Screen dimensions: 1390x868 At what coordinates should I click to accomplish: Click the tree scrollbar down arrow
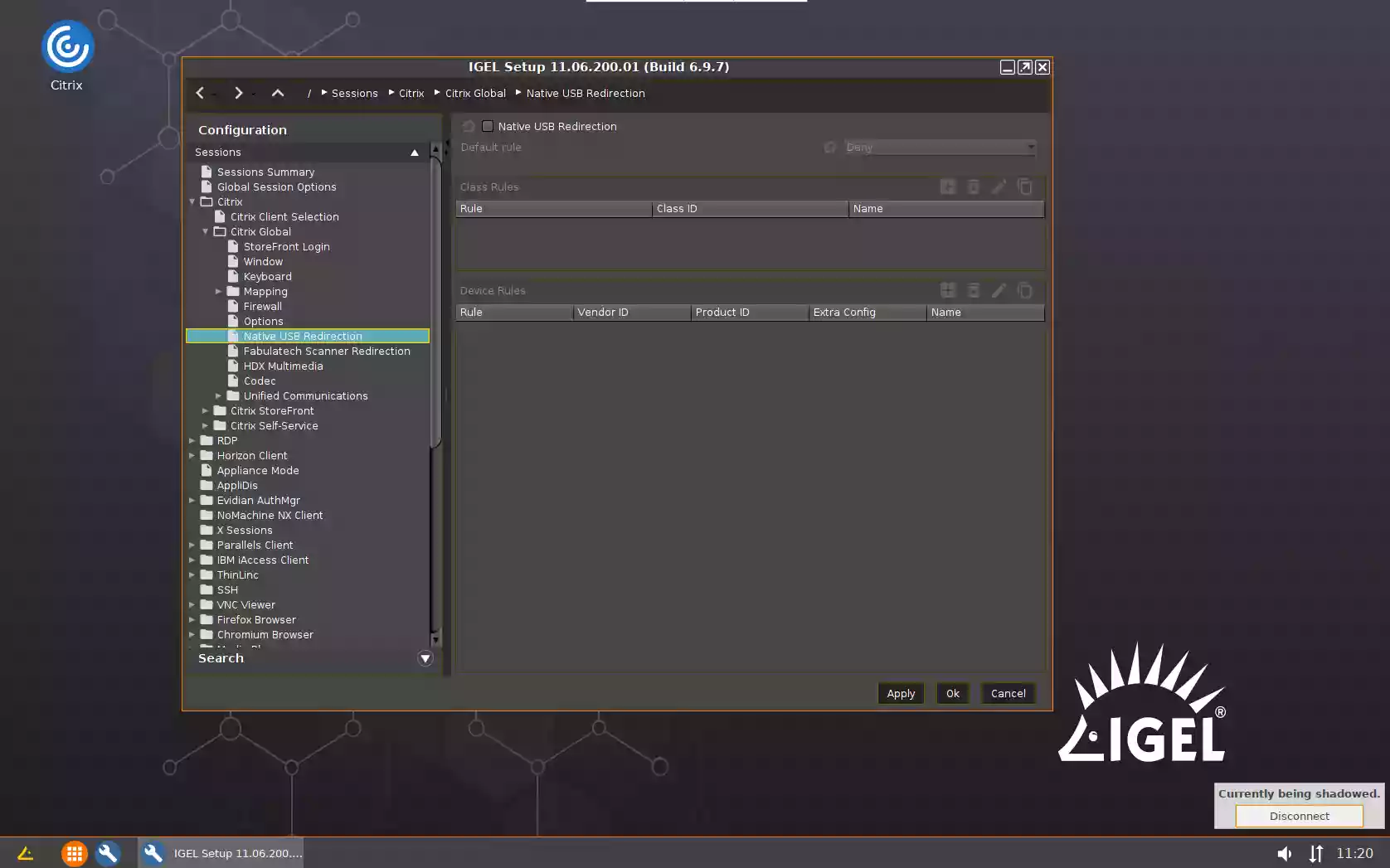point(435,639)
